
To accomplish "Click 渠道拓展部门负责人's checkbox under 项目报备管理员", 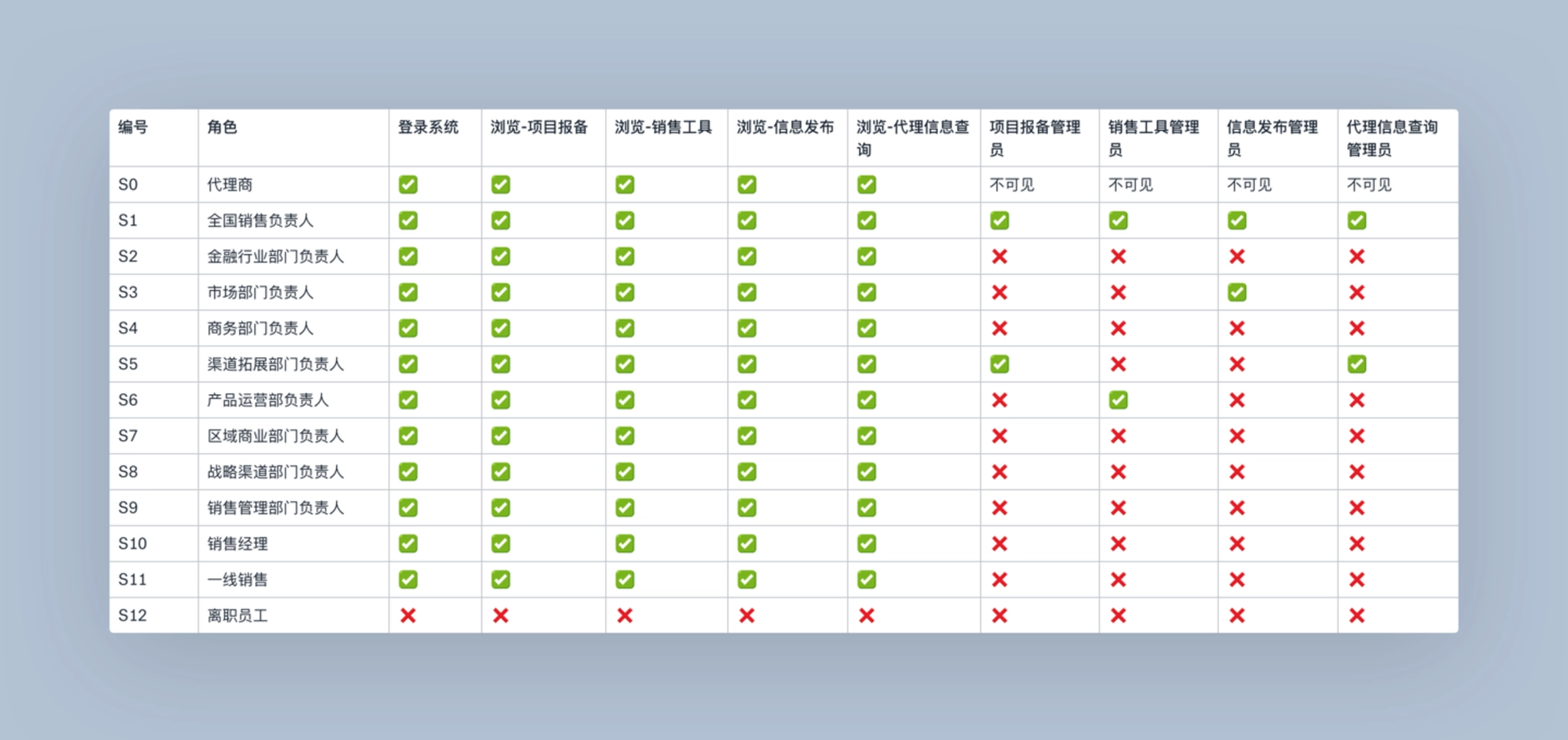I will [x=999, y=364].
